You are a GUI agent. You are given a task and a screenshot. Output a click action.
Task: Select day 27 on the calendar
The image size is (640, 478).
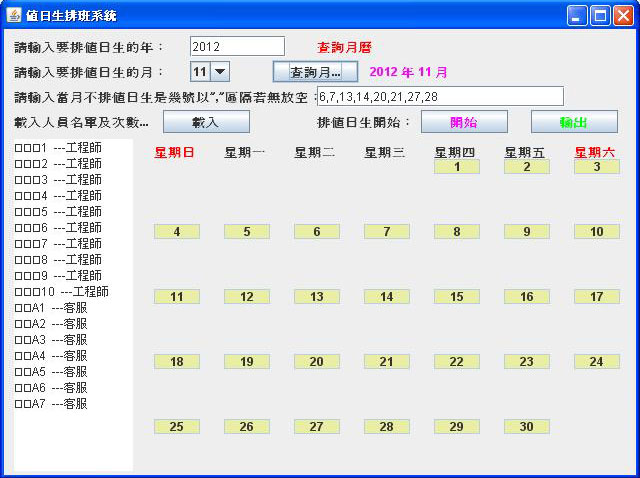pos(317,427)
